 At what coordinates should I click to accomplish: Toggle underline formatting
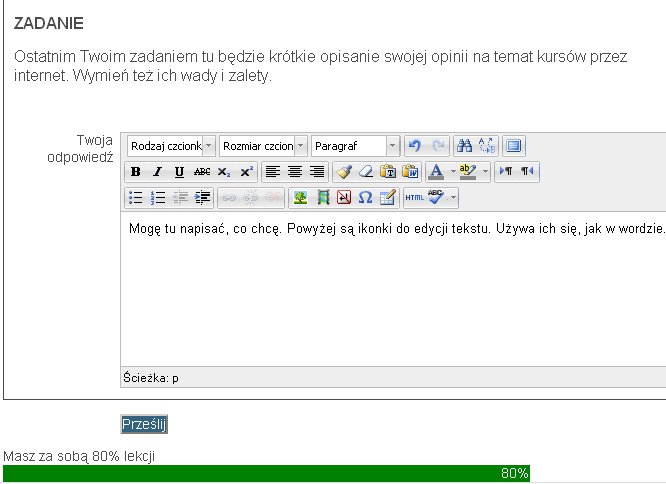[x=179, y=172]
